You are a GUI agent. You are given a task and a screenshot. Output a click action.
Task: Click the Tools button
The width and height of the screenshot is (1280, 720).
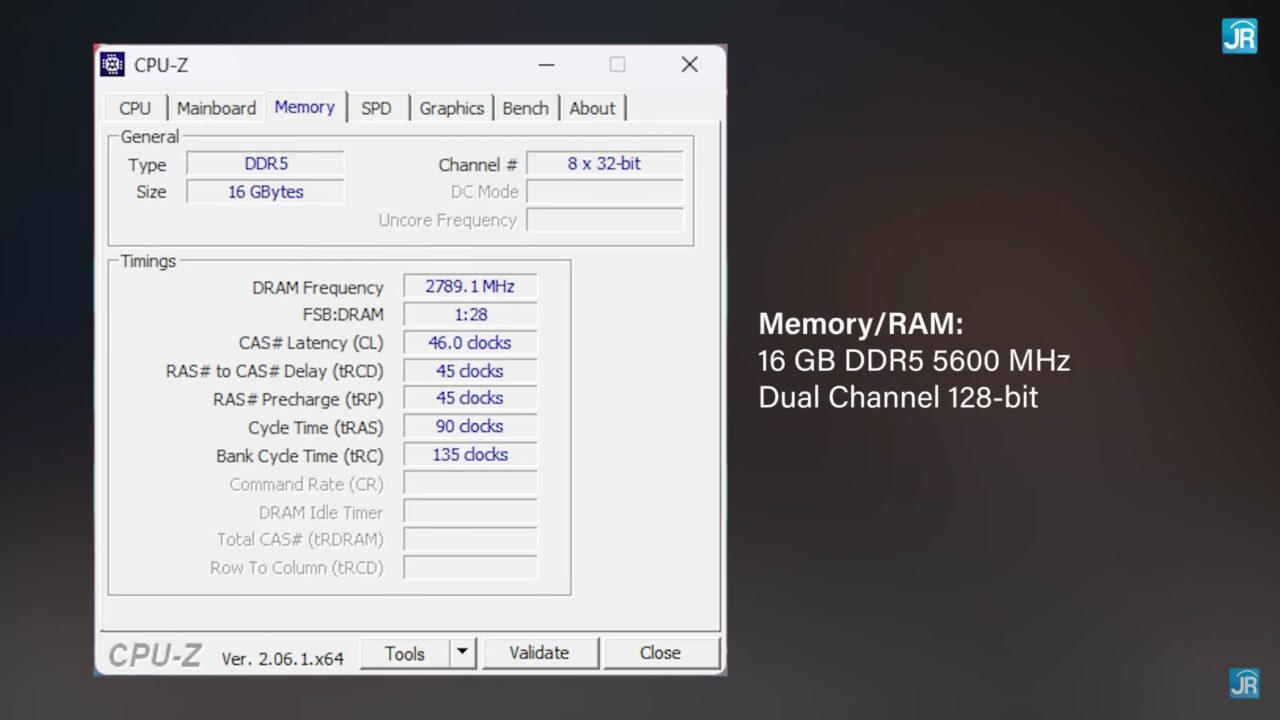[405, 654]
